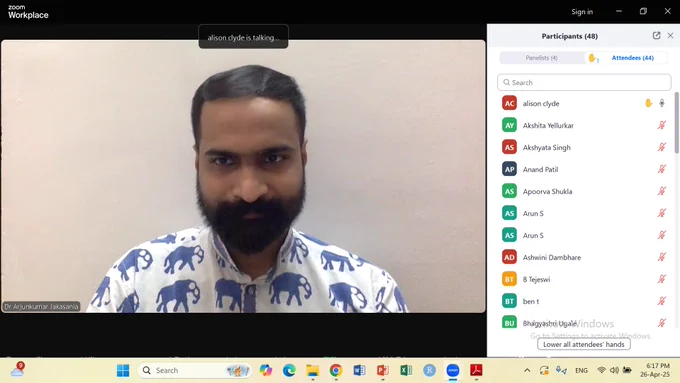This screenshot has width=680, height=383.
Task: Expand the hidden system tray icons
Action: tap(527, 370)
